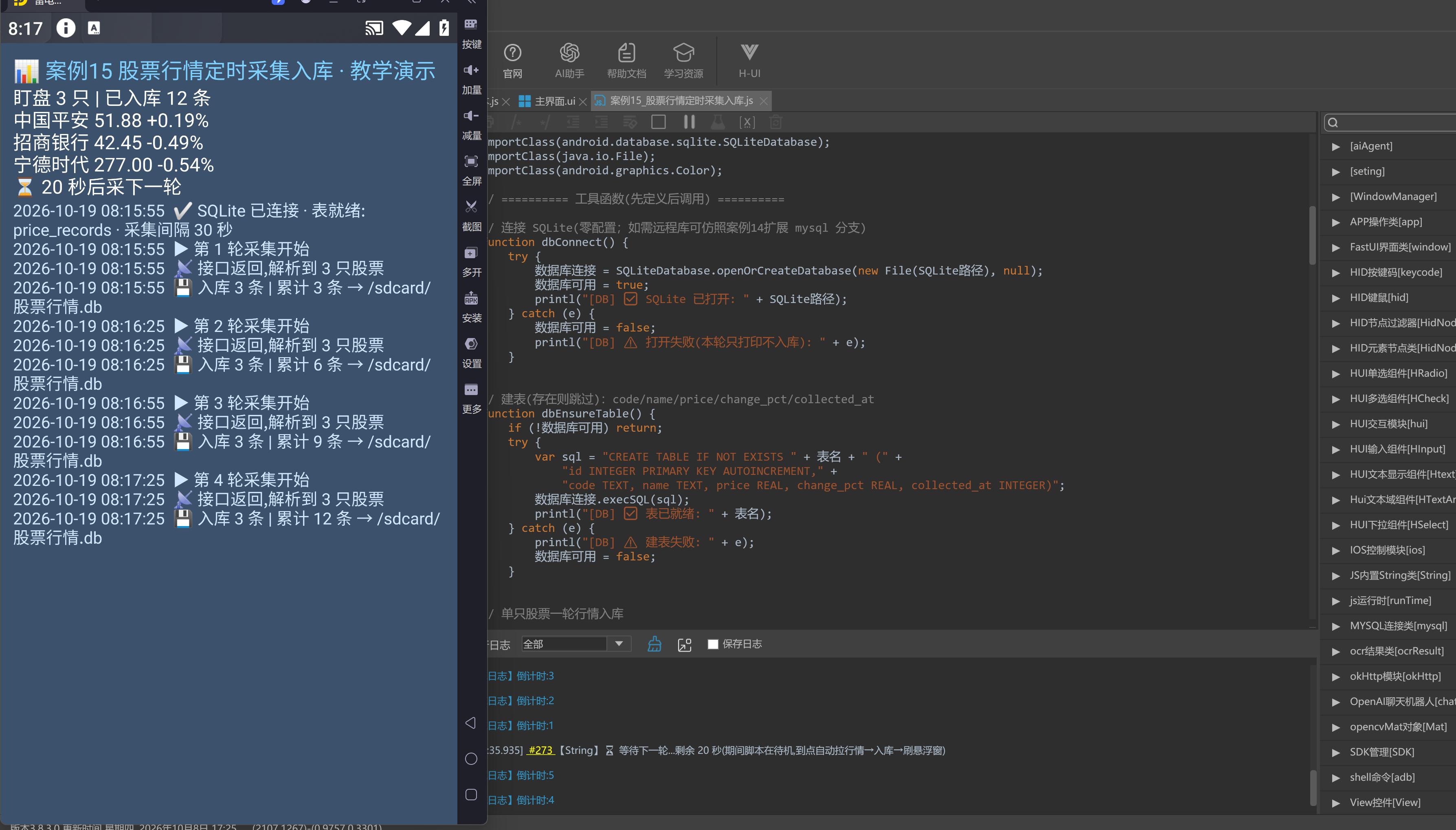Click the stop script square icon
The image size is (1456, 830).
[x=659, y=121]
